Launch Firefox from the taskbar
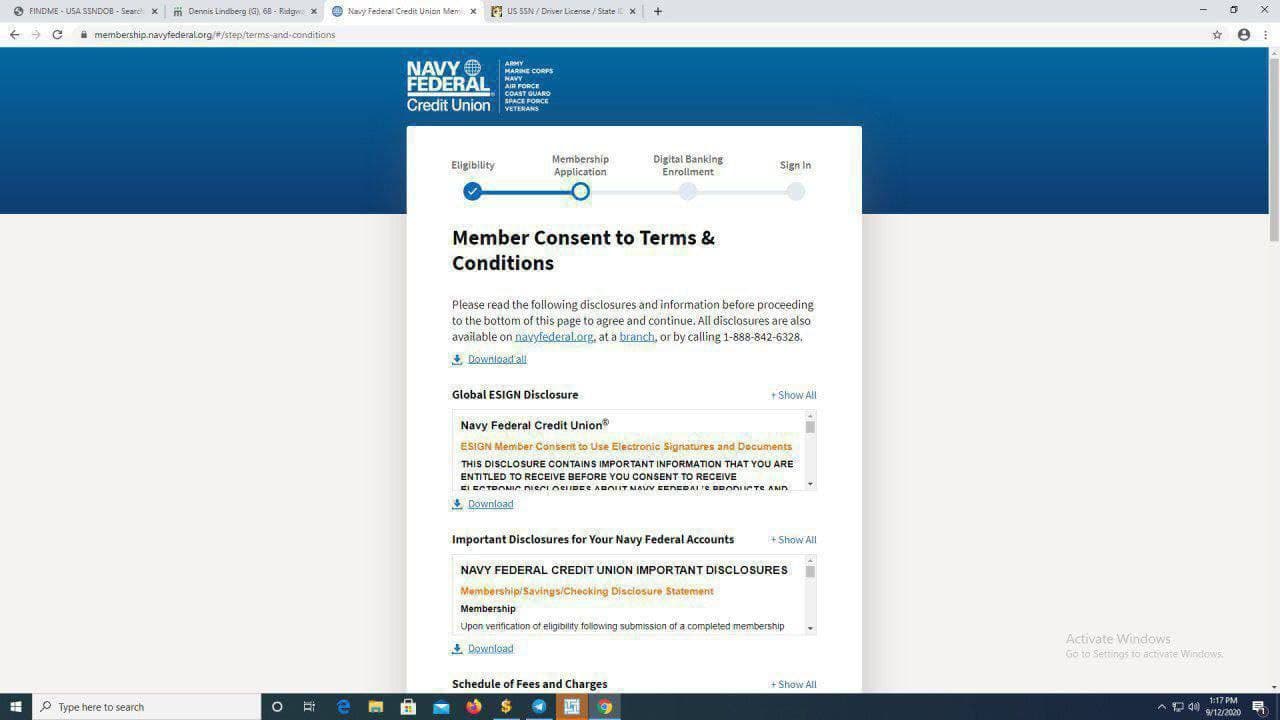Screen dimensions: 1280x720 (473, 707)
